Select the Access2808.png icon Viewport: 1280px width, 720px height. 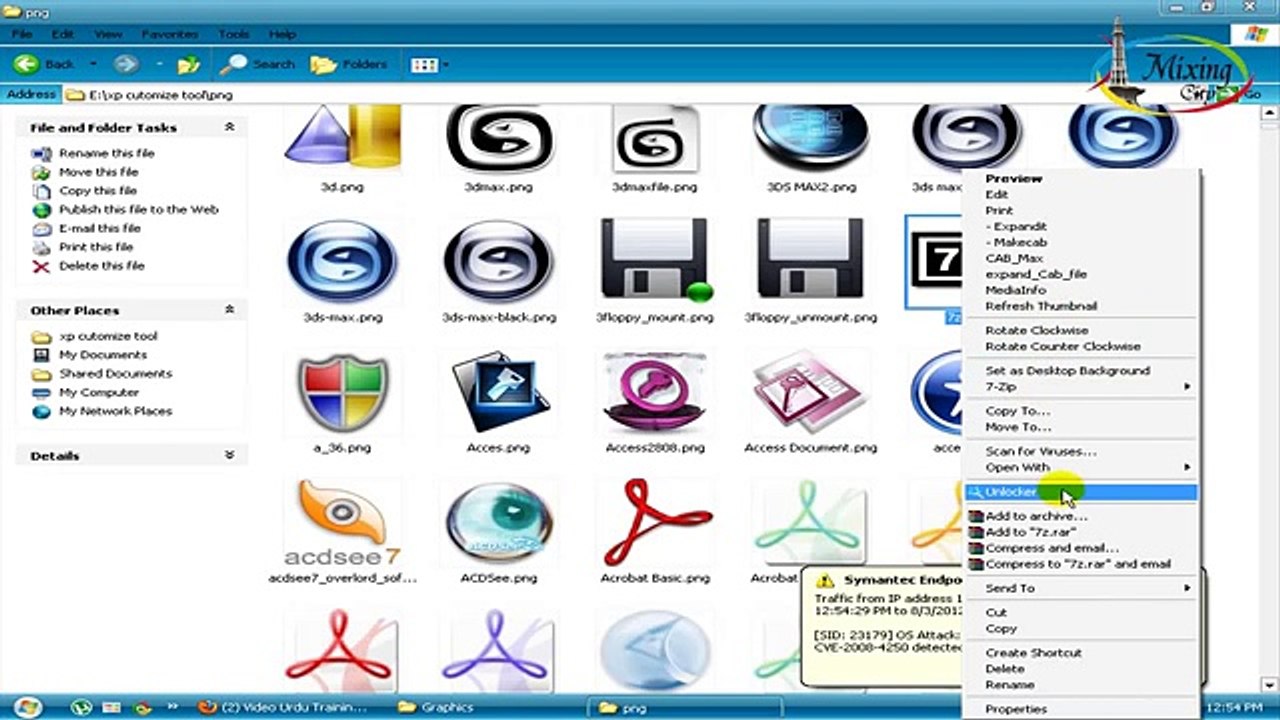(x=655, y=392)
